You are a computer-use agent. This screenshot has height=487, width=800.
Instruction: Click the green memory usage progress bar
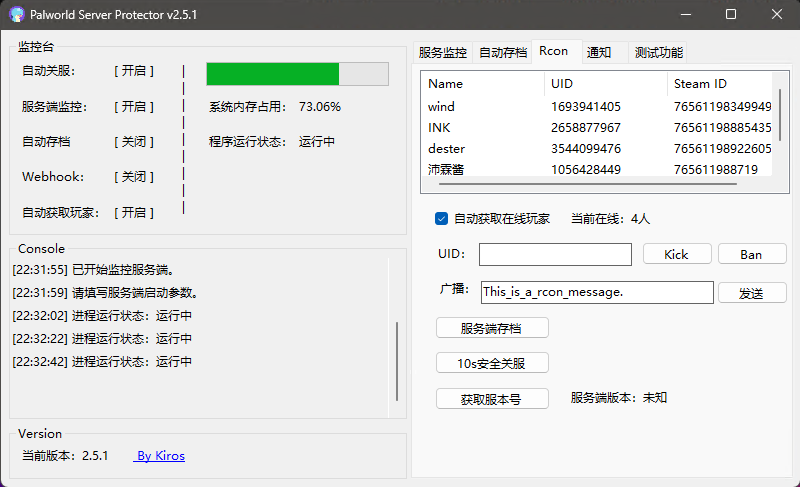tap(297, 74)
